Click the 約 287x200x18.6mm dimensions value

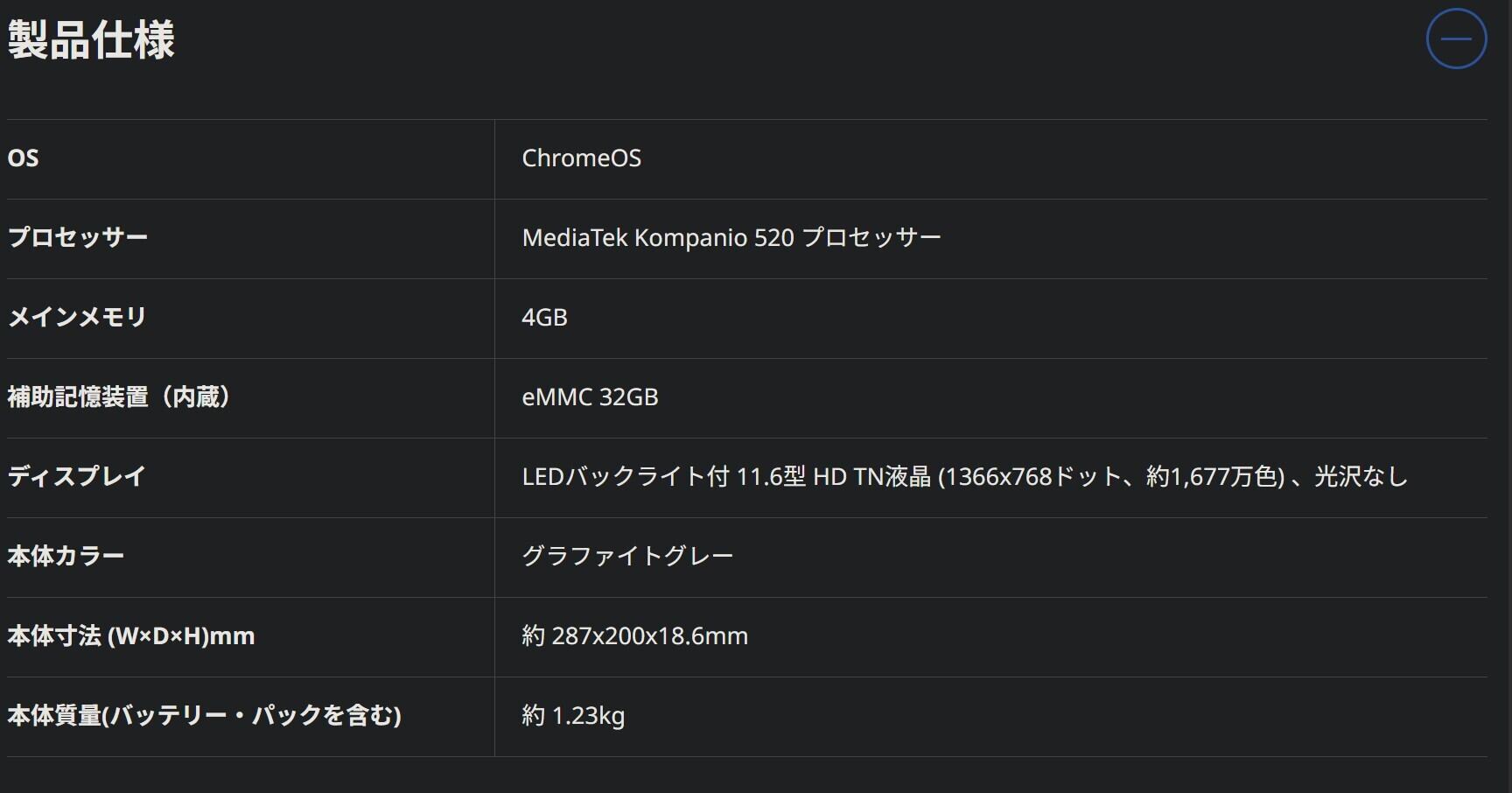[x=634, y=636]
